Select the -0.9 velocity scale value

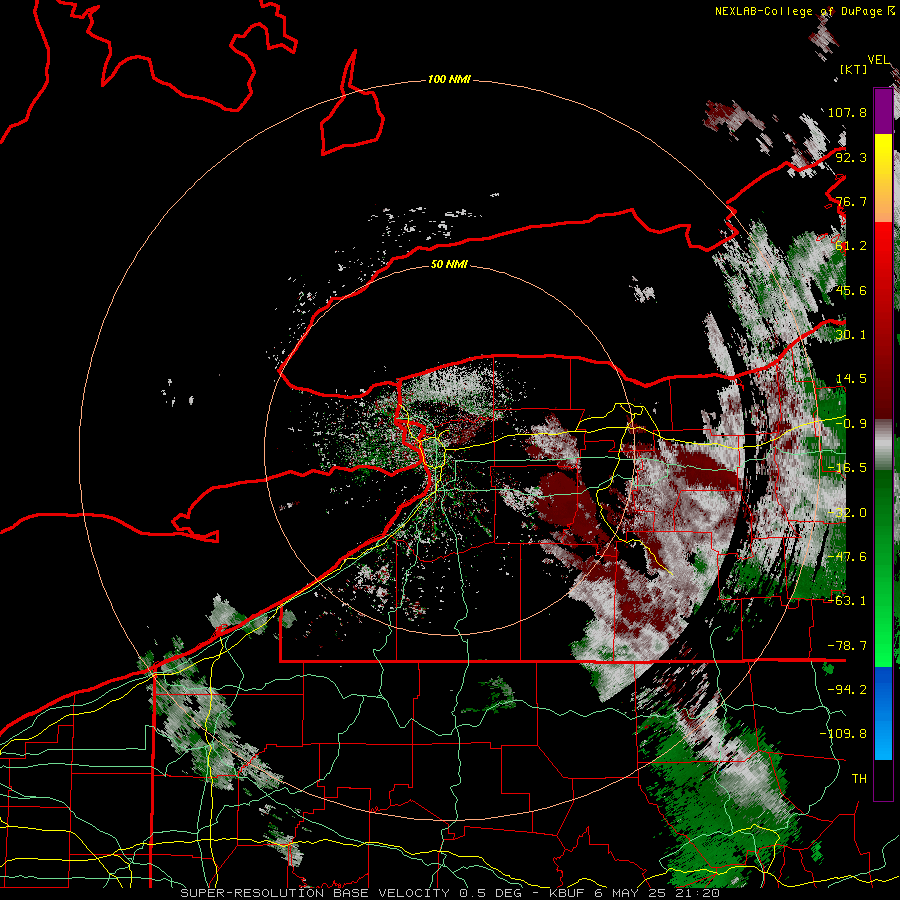[851, 424]
